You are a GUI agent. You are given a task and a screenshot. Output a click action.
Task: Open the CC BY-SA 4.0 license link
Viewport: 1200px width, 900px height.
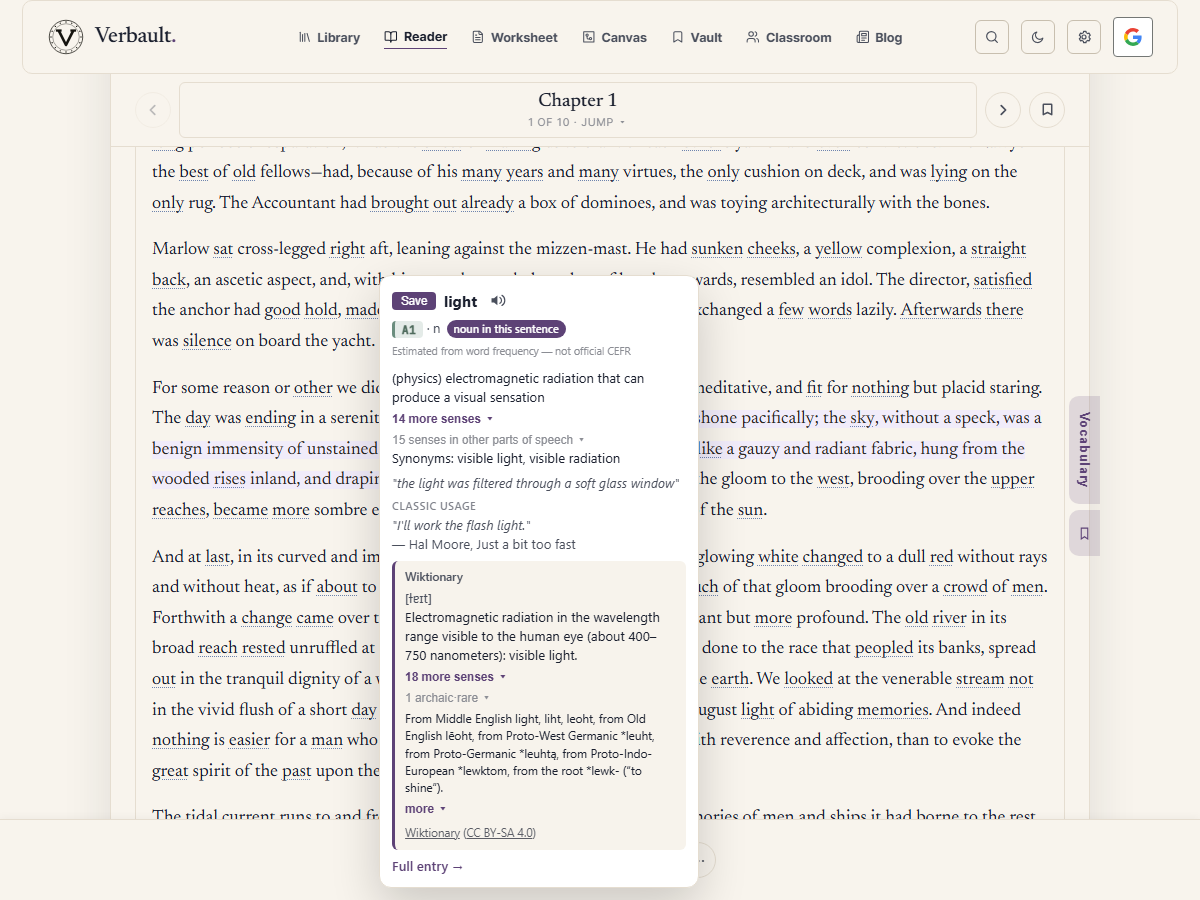pos(500,833)
